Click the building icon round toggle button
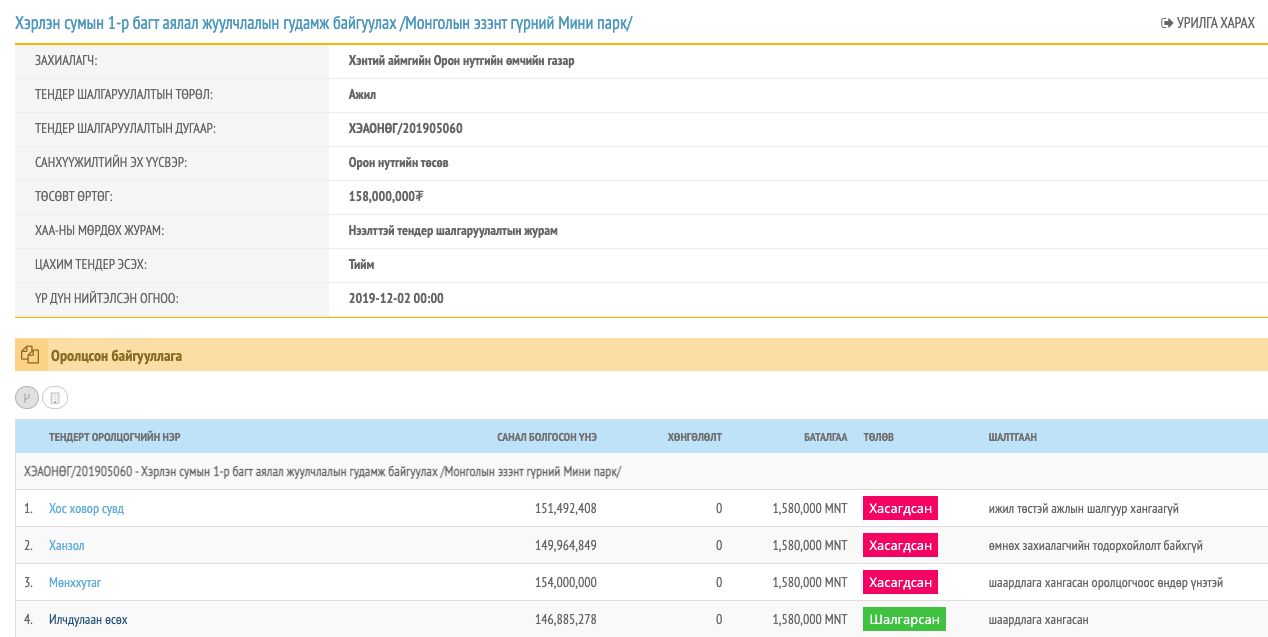Screen dimensions: 1268x637 coord(54,398)
